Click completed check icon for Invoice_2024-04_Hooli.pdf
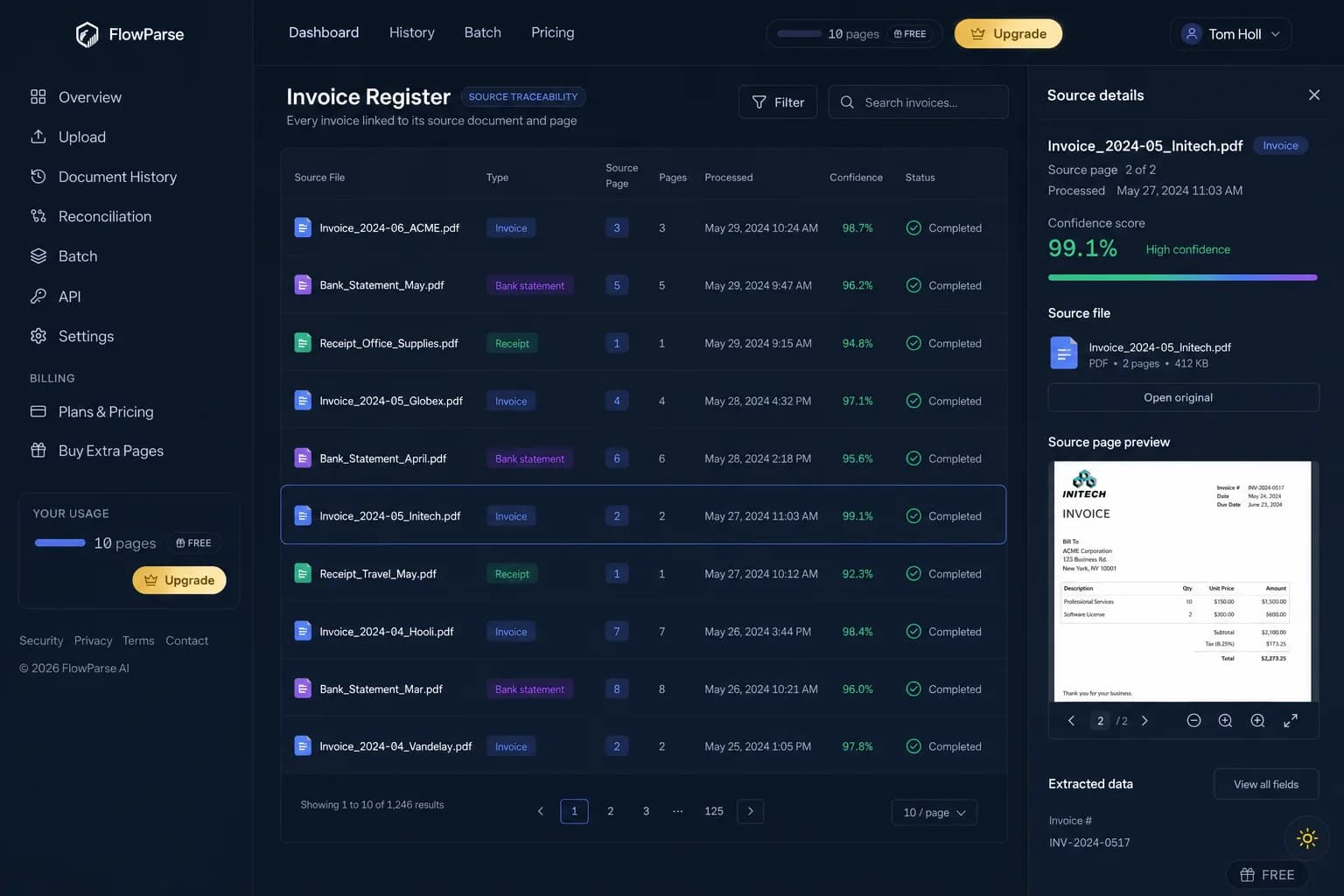The image size is (1344, 896). pos(913,631)
